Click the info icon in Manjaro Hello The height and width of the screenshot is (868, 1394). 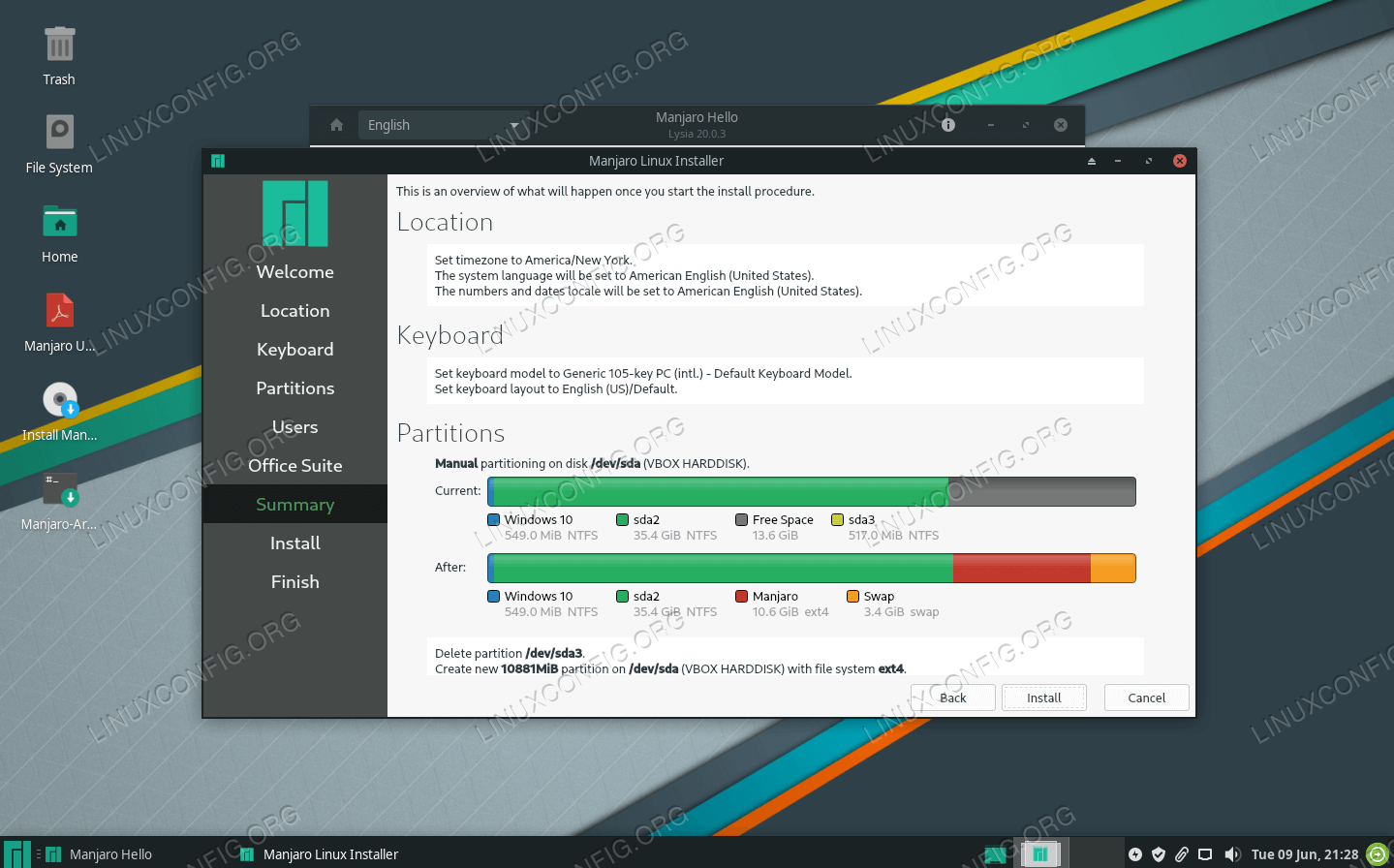click(x=948, y=125)
